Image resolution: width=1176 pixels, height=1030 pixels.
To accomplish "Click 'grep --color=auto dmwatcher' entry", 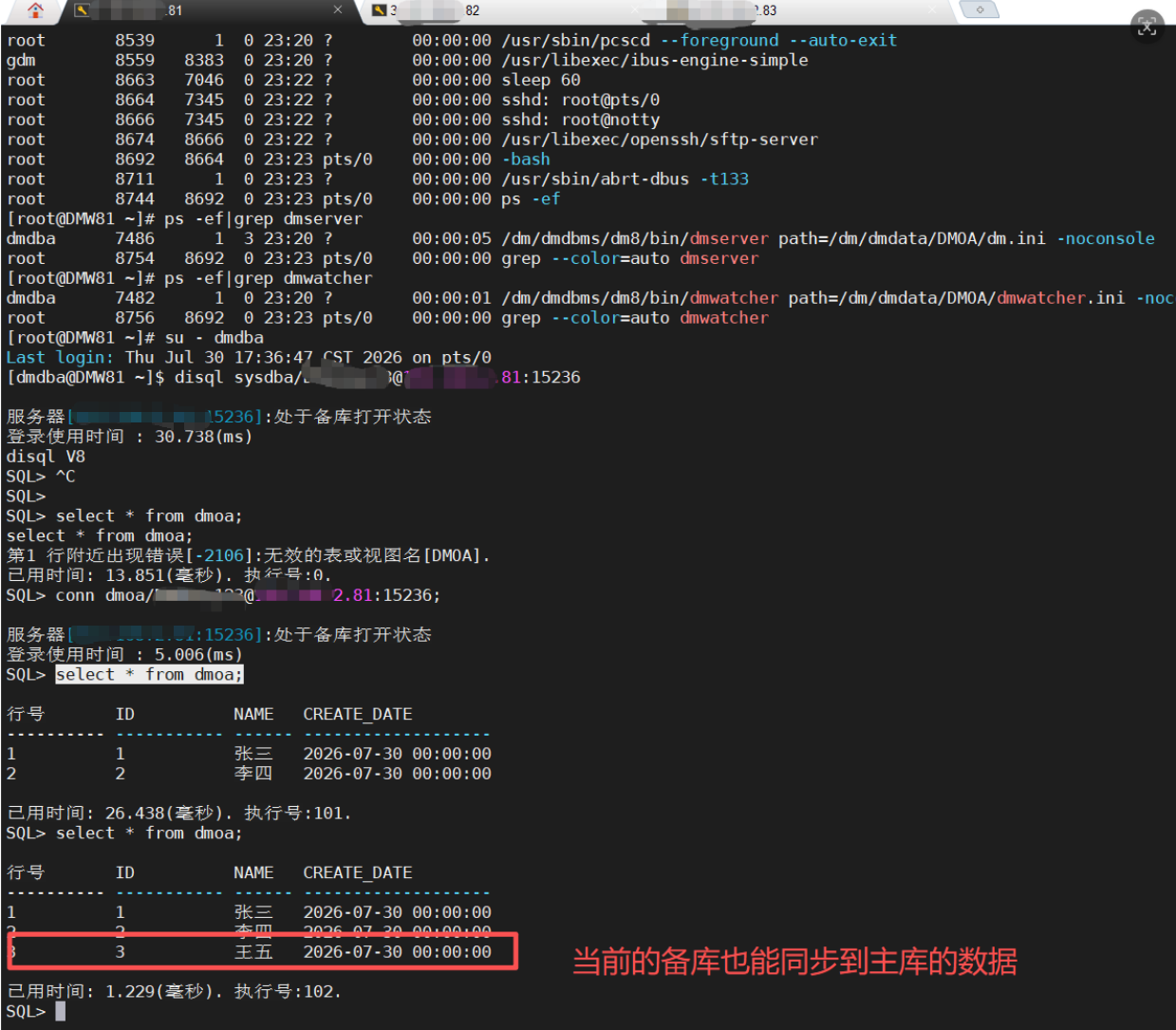I will coord(635,318).
